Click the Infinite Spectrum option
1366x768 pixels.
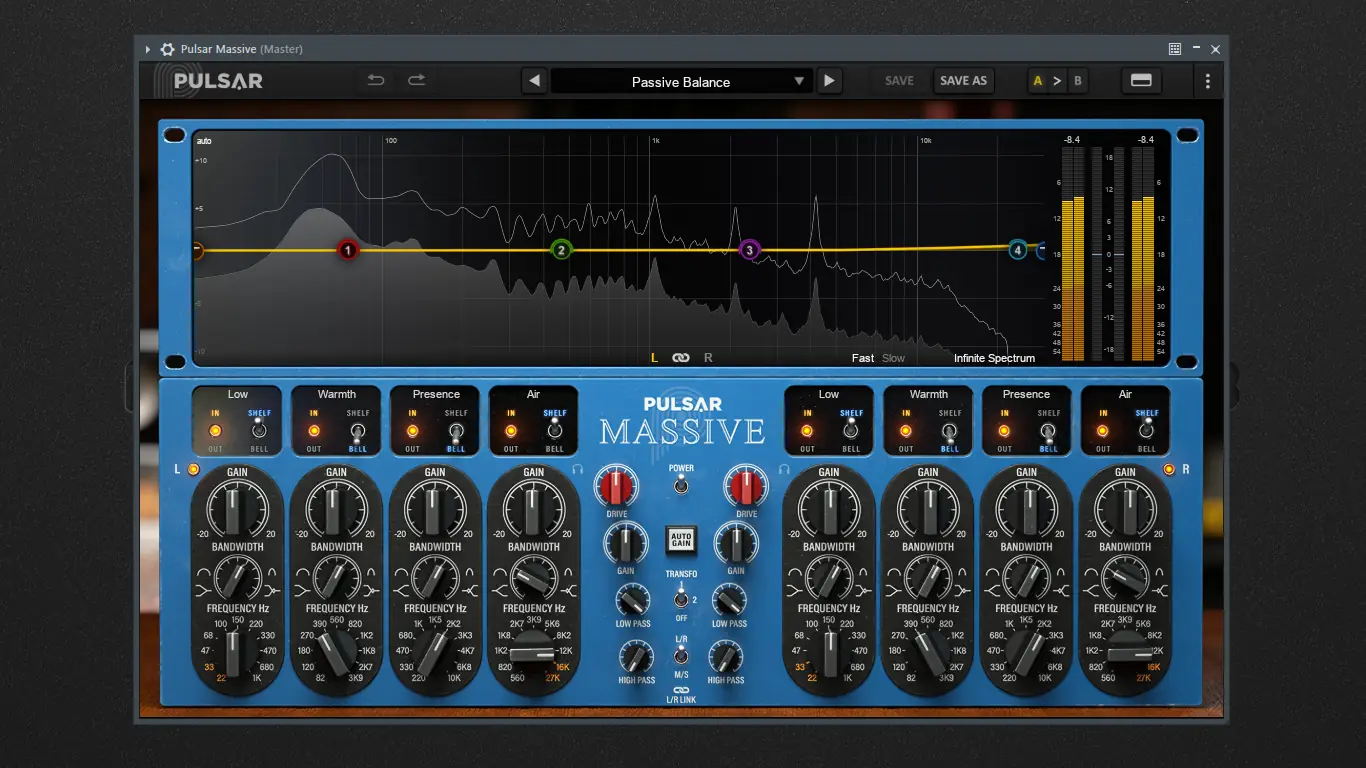pyautogui.click(x=994, y=358)
